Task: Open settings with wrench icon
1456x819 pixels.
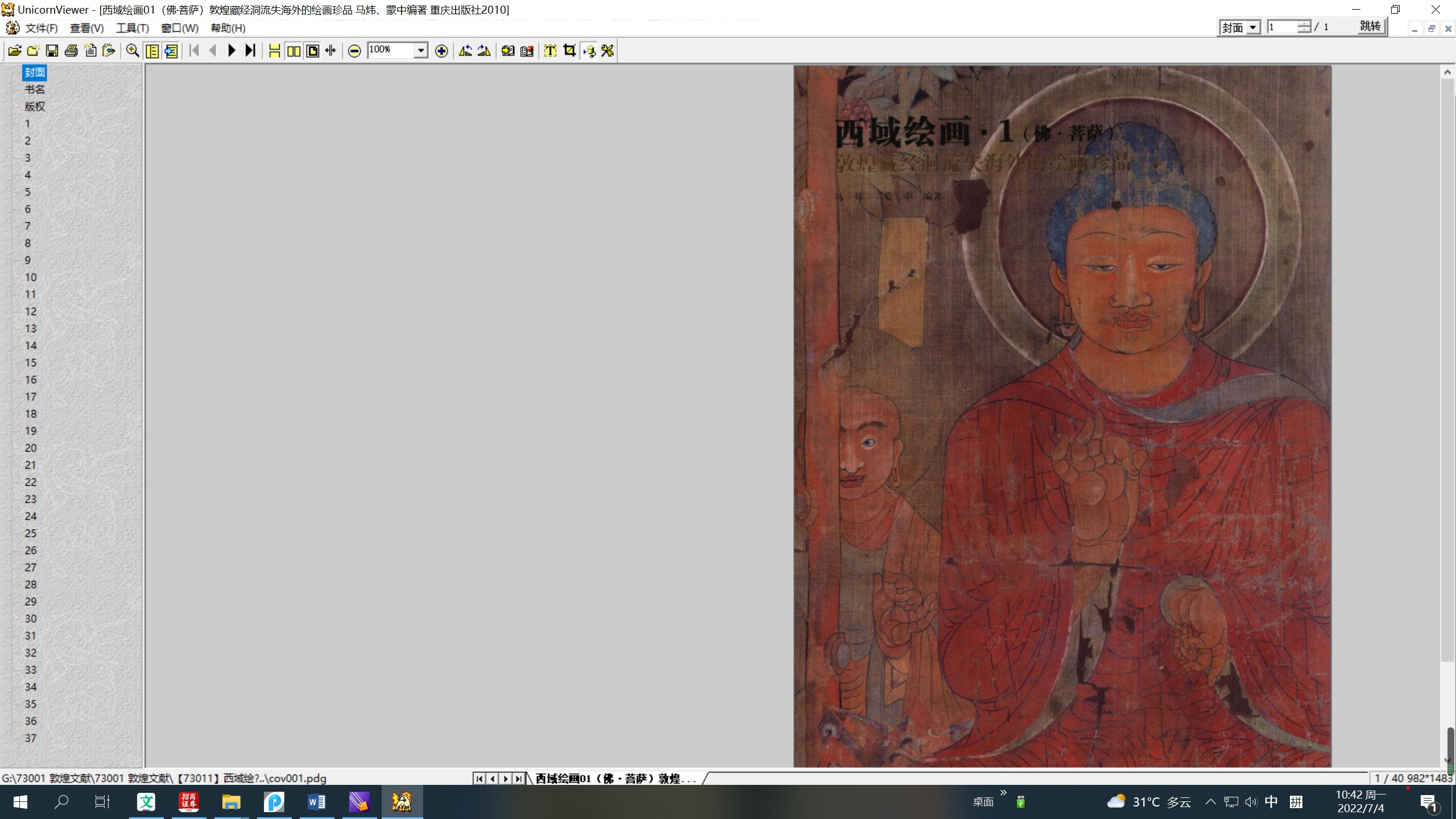Action: click(607, 51)
